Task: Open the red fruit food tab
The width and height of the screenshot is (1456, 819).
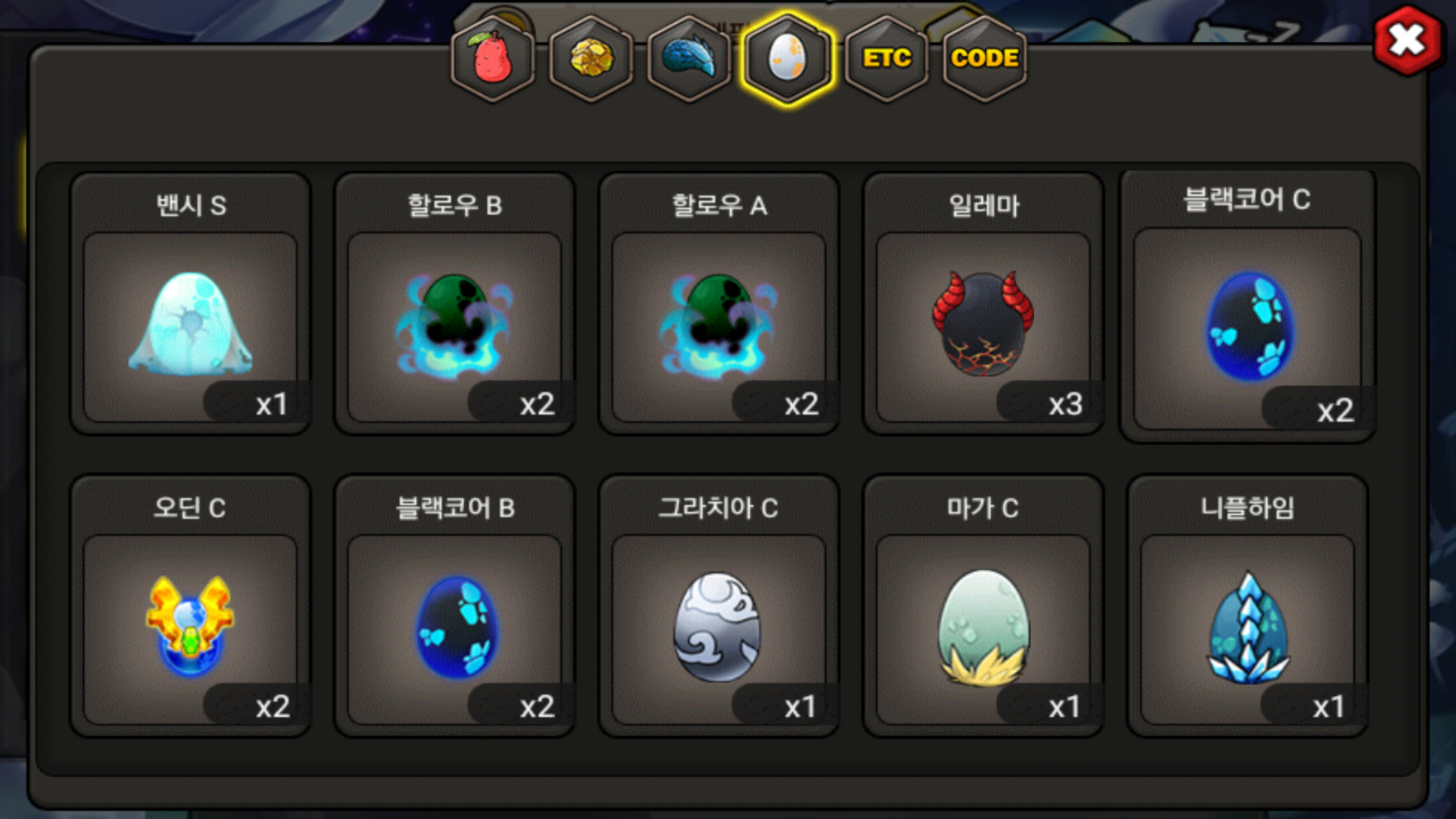Action: [x=493, y=59]
